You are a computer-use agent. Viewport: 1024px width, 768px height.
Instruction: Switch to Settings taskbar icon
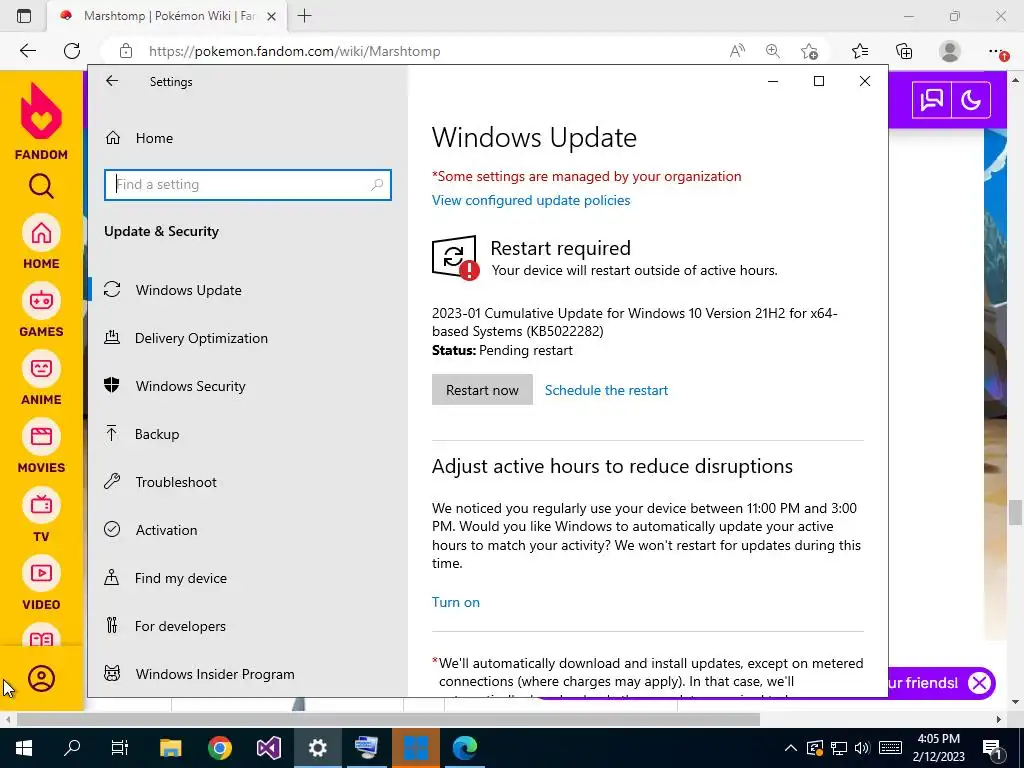coord(317,748)
